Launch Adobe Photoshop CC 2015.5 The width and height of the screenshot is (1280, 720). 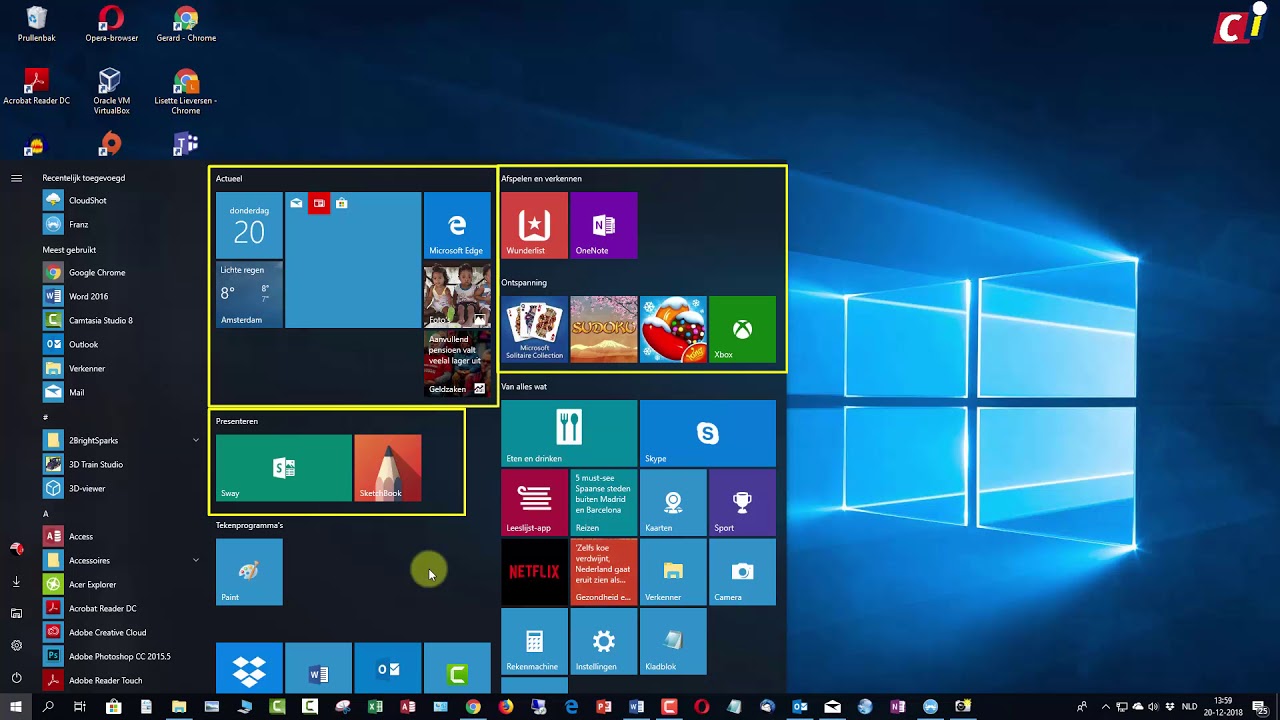click(121, 656)
